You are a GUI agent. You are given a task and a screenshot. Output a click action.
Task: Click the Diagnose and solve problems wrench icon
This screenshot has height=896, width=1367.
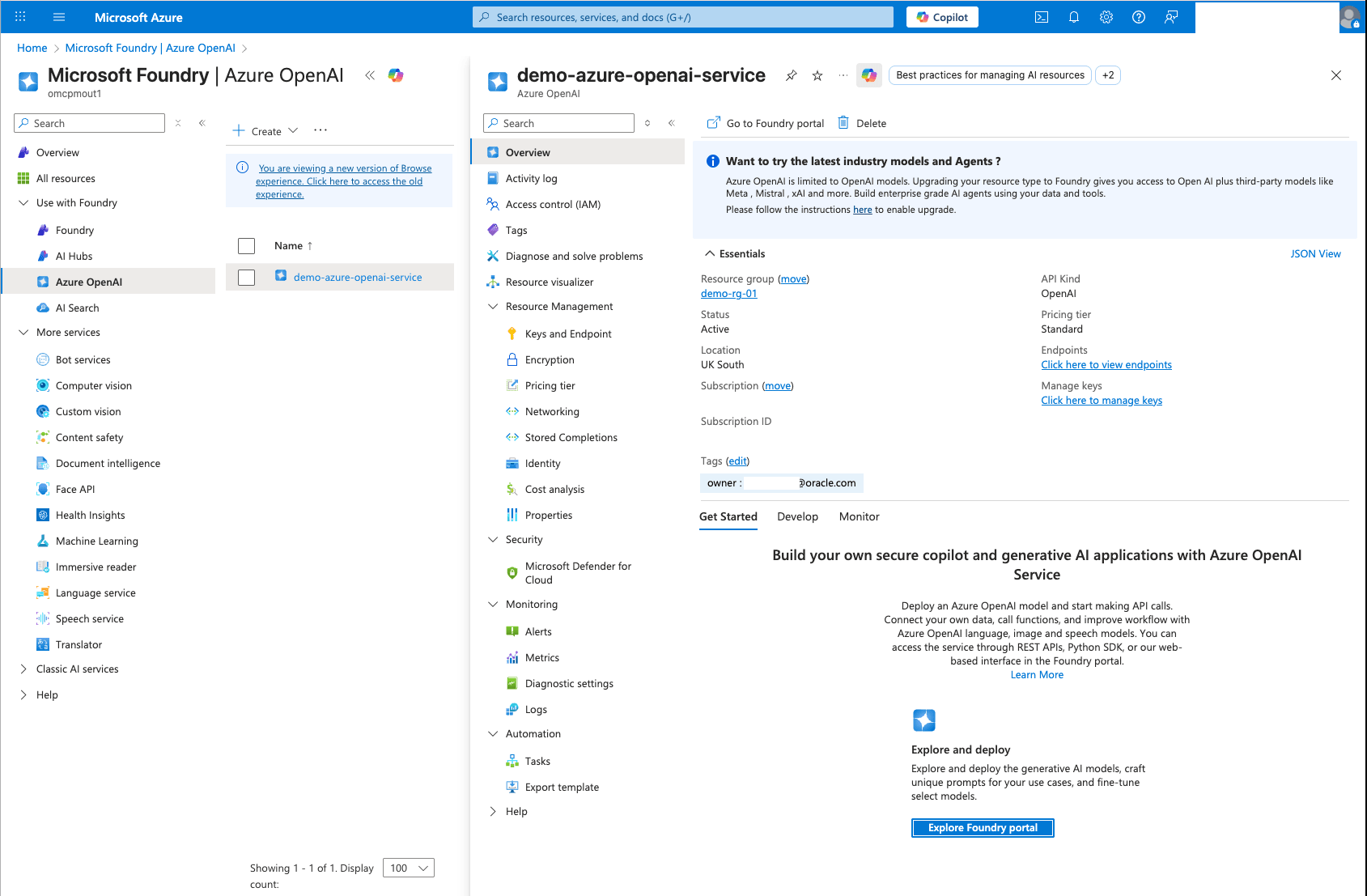(x=493, y=256)
